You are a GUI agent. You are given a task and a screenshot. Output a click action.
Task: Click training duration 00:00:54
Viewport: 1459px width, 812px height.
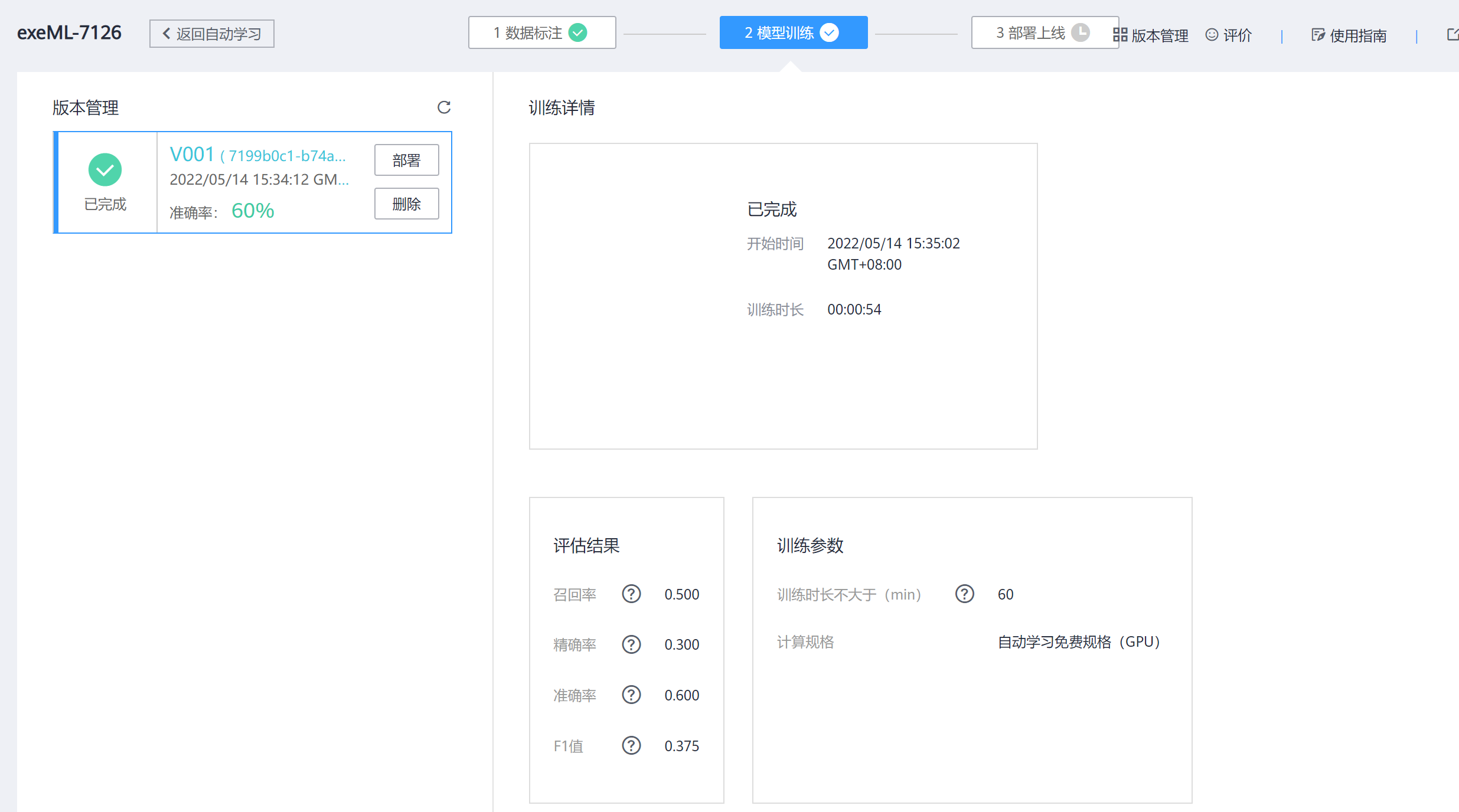(854, 309)
